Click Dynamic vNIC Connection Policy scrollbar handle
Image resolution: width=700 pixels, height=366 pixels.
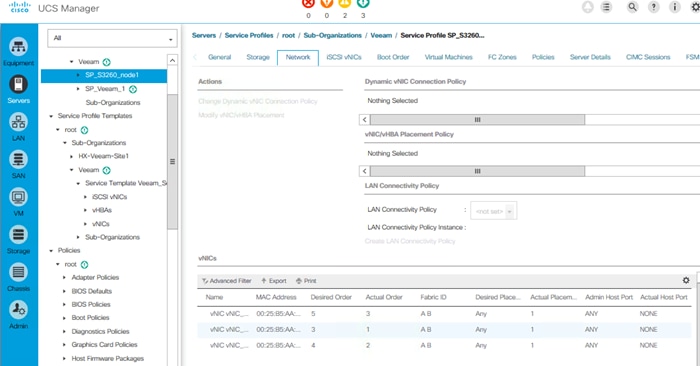point(477,120)
